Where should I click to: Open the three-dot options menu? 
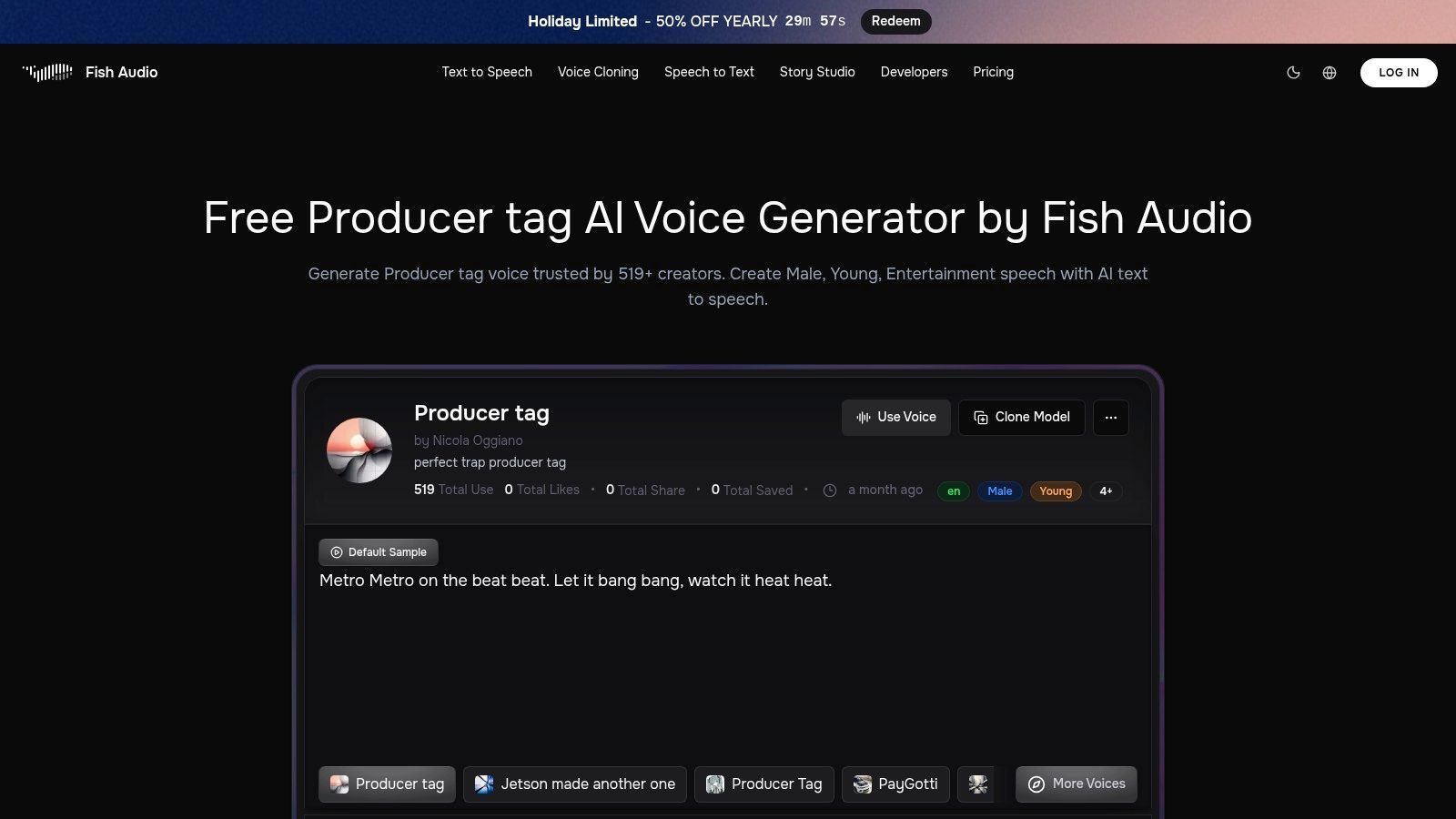coord(1110,417)
